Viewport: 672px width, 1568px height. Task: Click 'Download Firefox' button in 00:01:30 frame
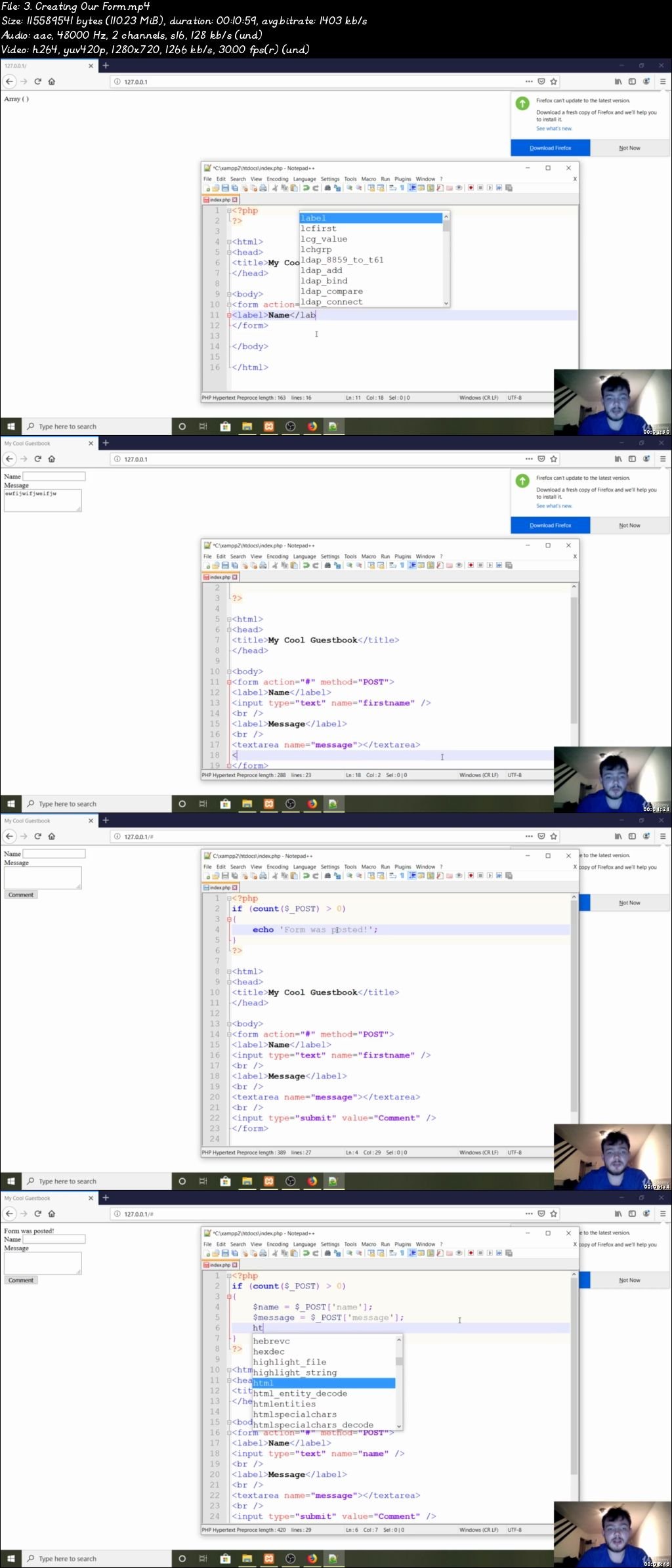550,148
